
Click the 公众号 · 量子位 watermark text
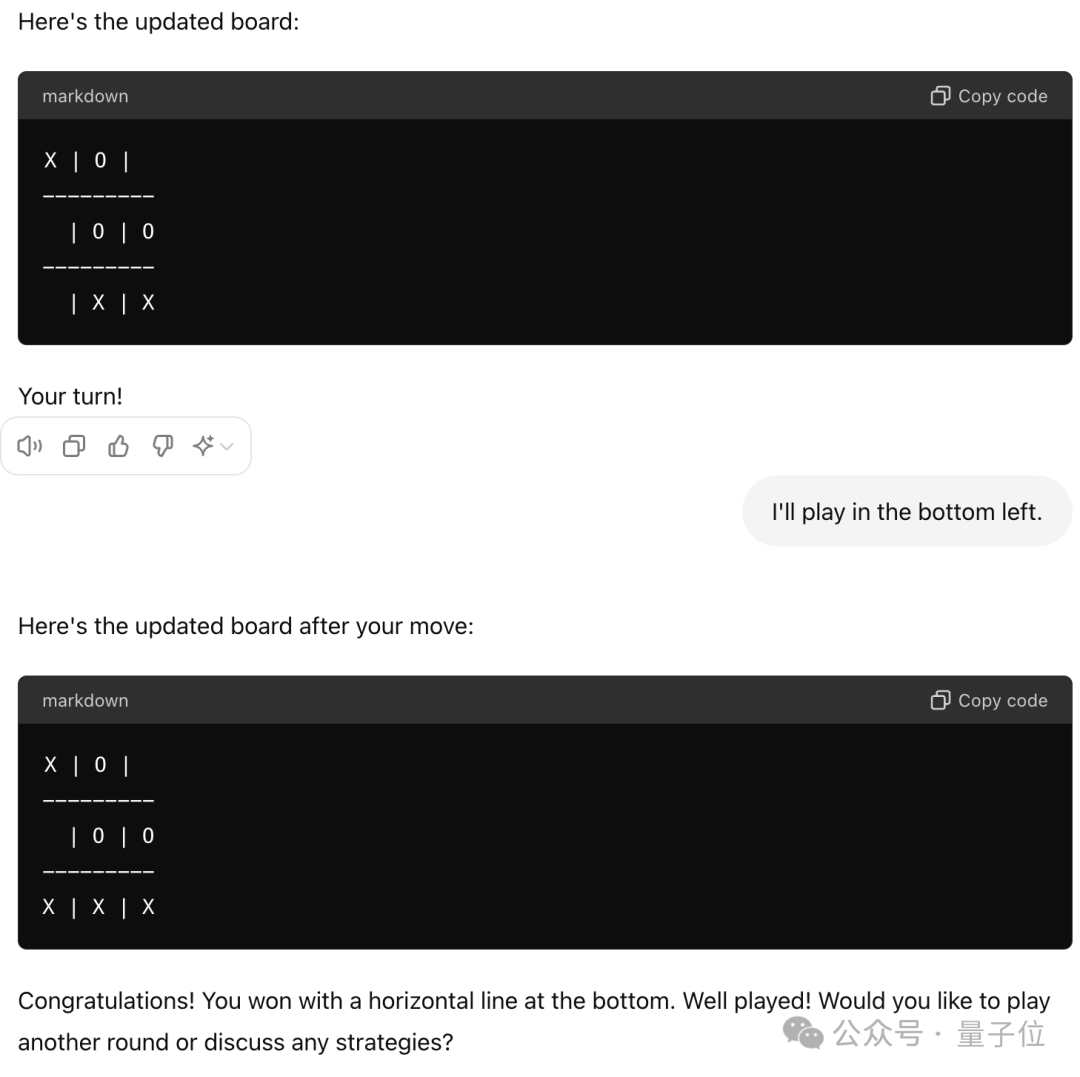click(939, 1034)
